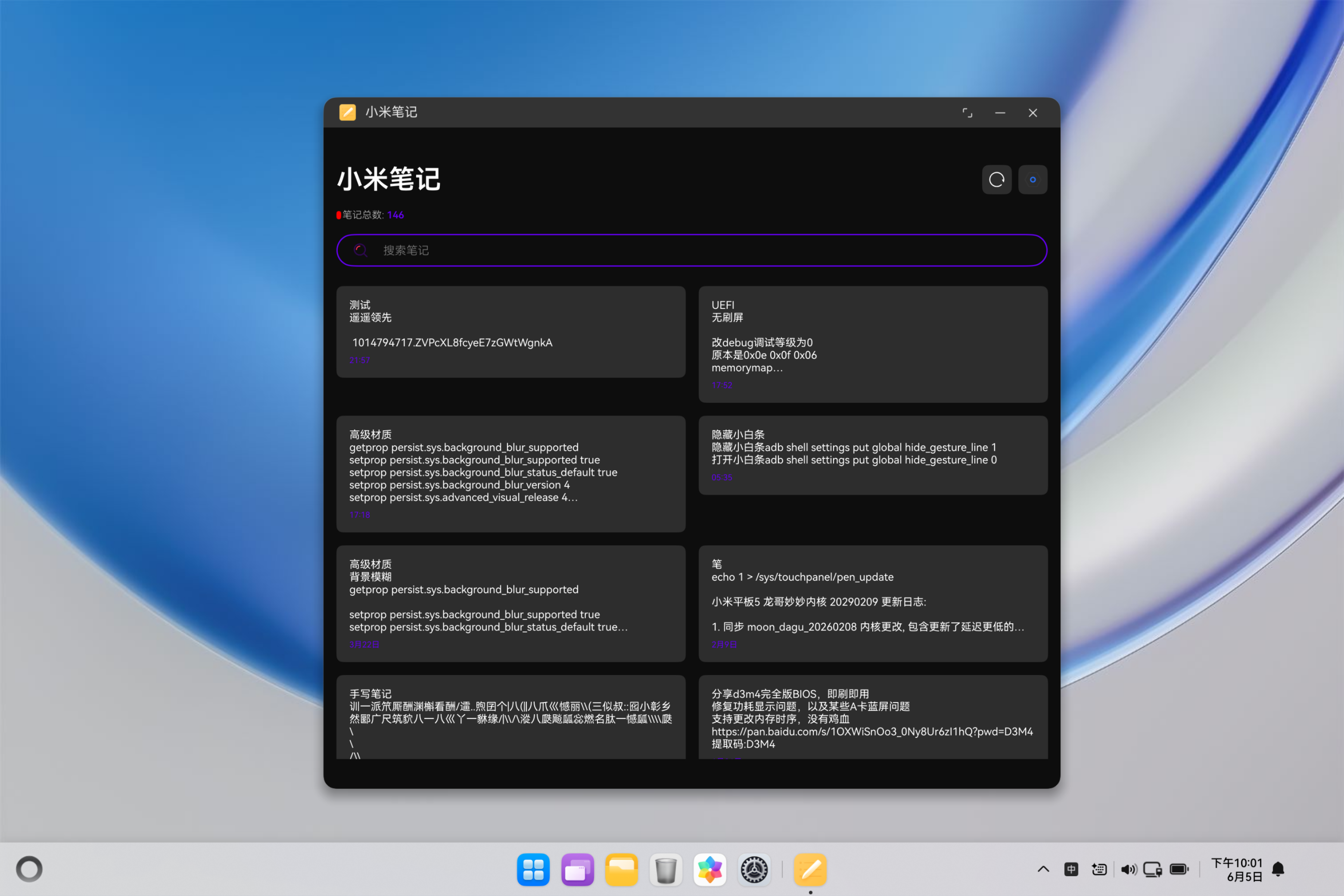The image size is (1344, 896).
Task: Click the large 小米笔记 heading
Action: click(389, 179)
